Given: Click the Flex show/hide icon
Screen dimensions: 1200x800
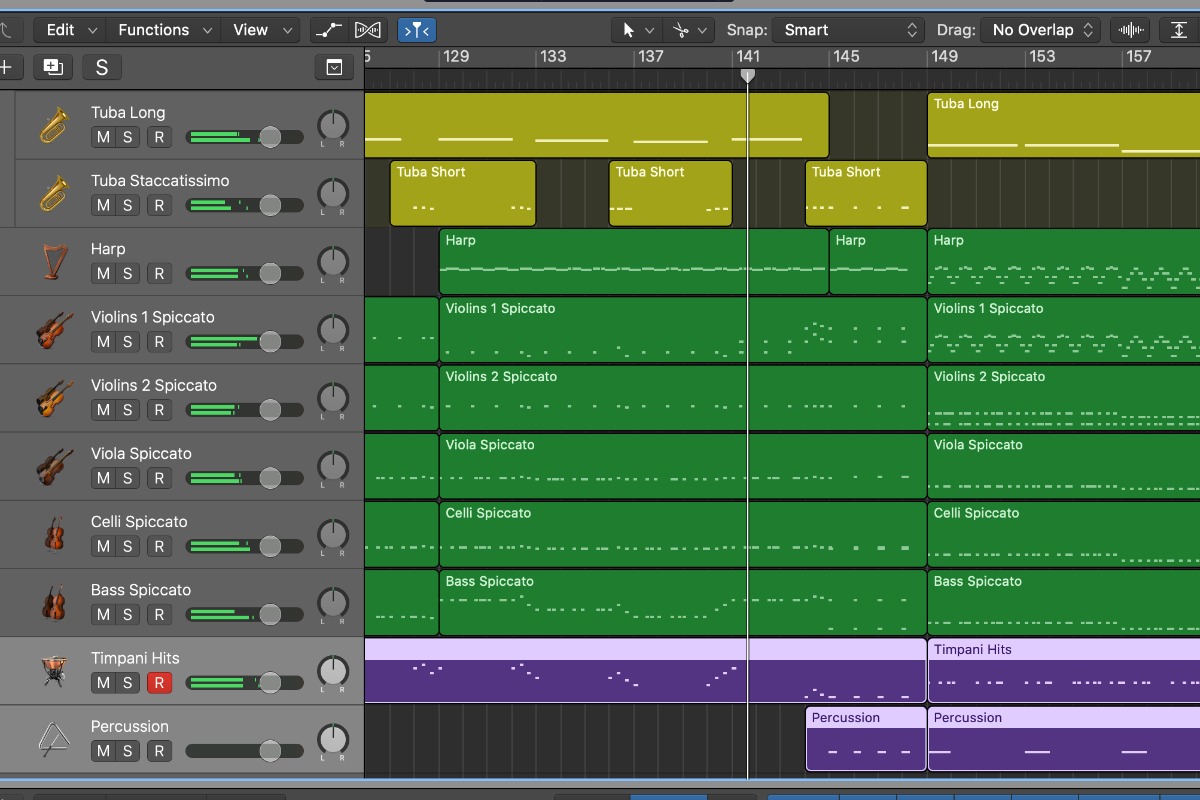Looking at the screenshot, I should (368, 30).
